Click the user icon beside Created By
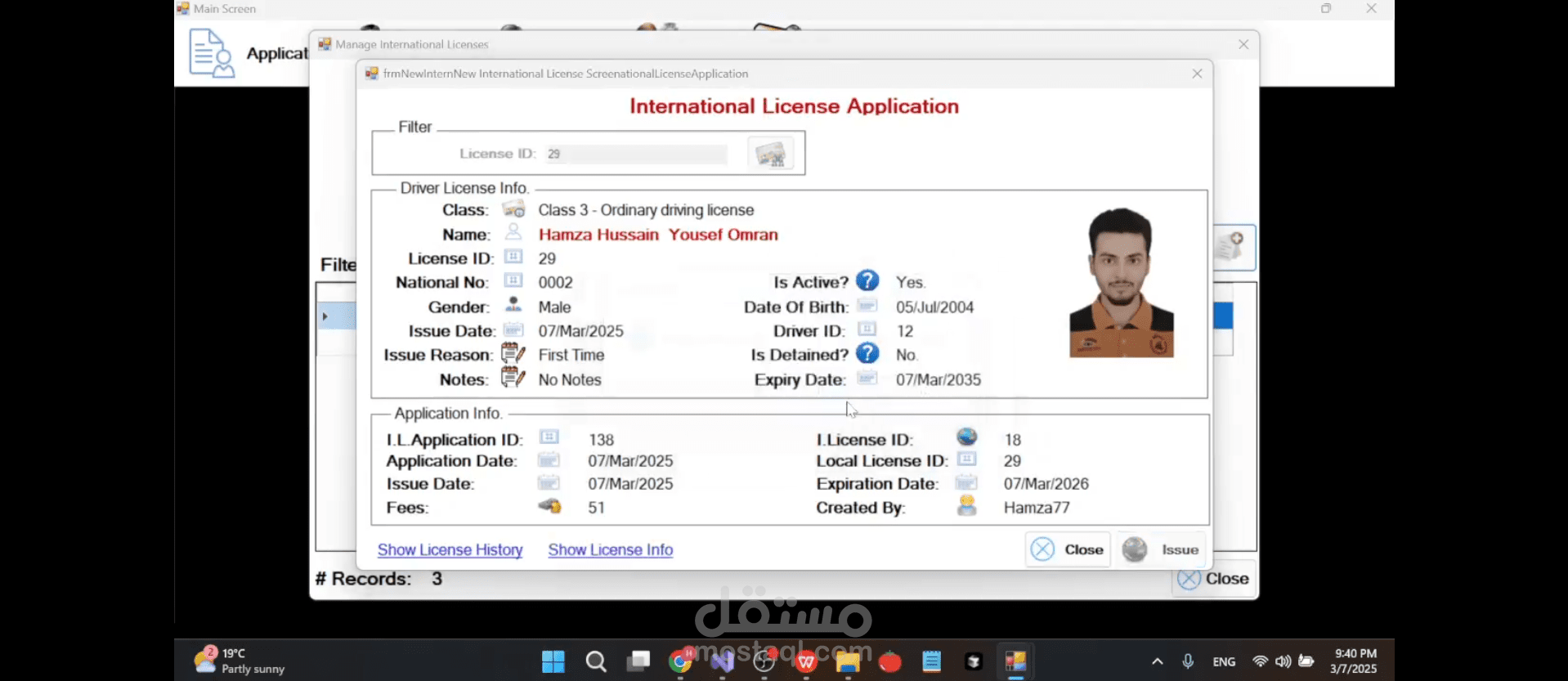 (x=967, y=505)
